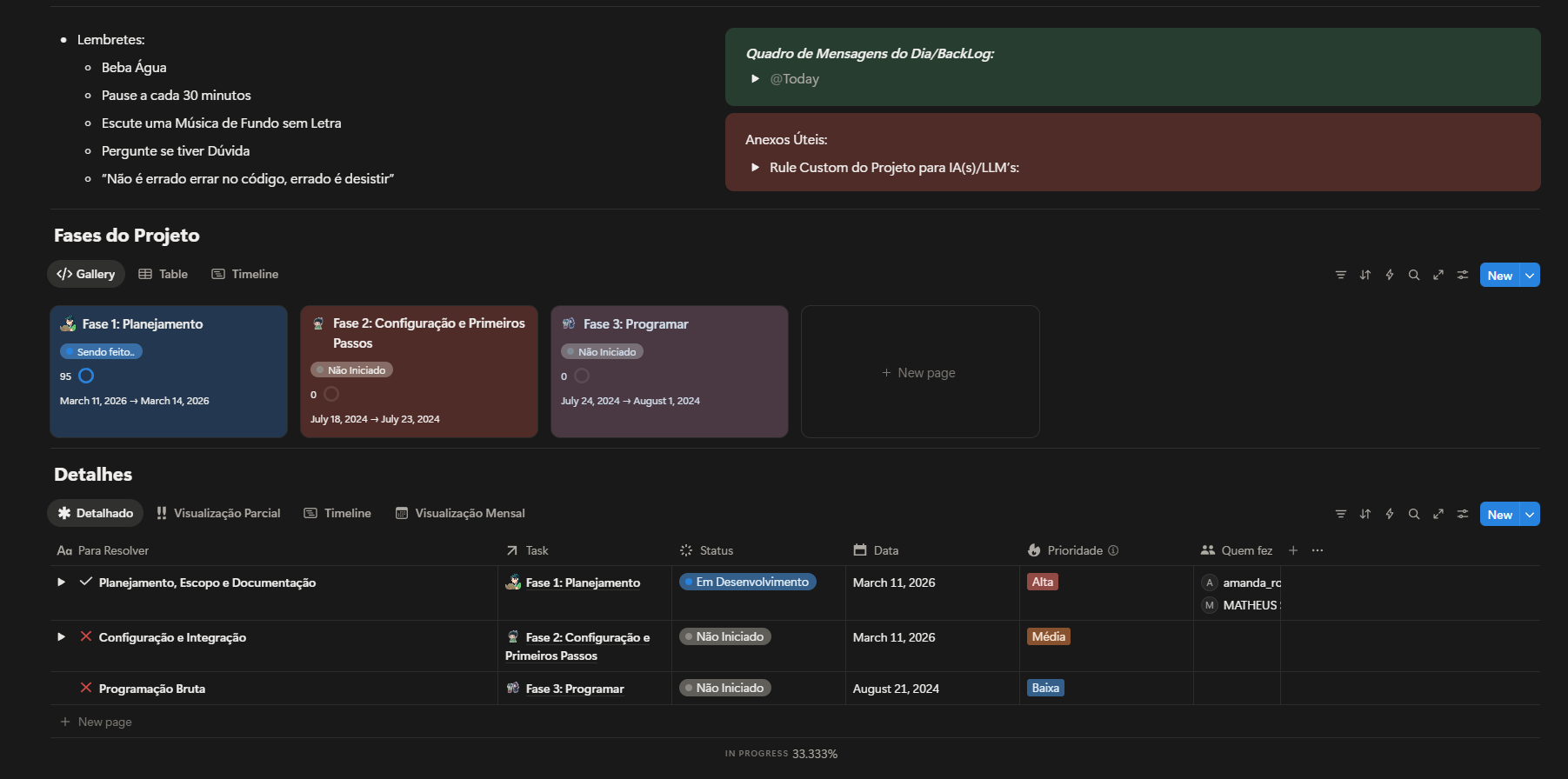Open New dropdown arrow in Detalhes
The height and width of the screenshot is (779, 1568).
1530,514
